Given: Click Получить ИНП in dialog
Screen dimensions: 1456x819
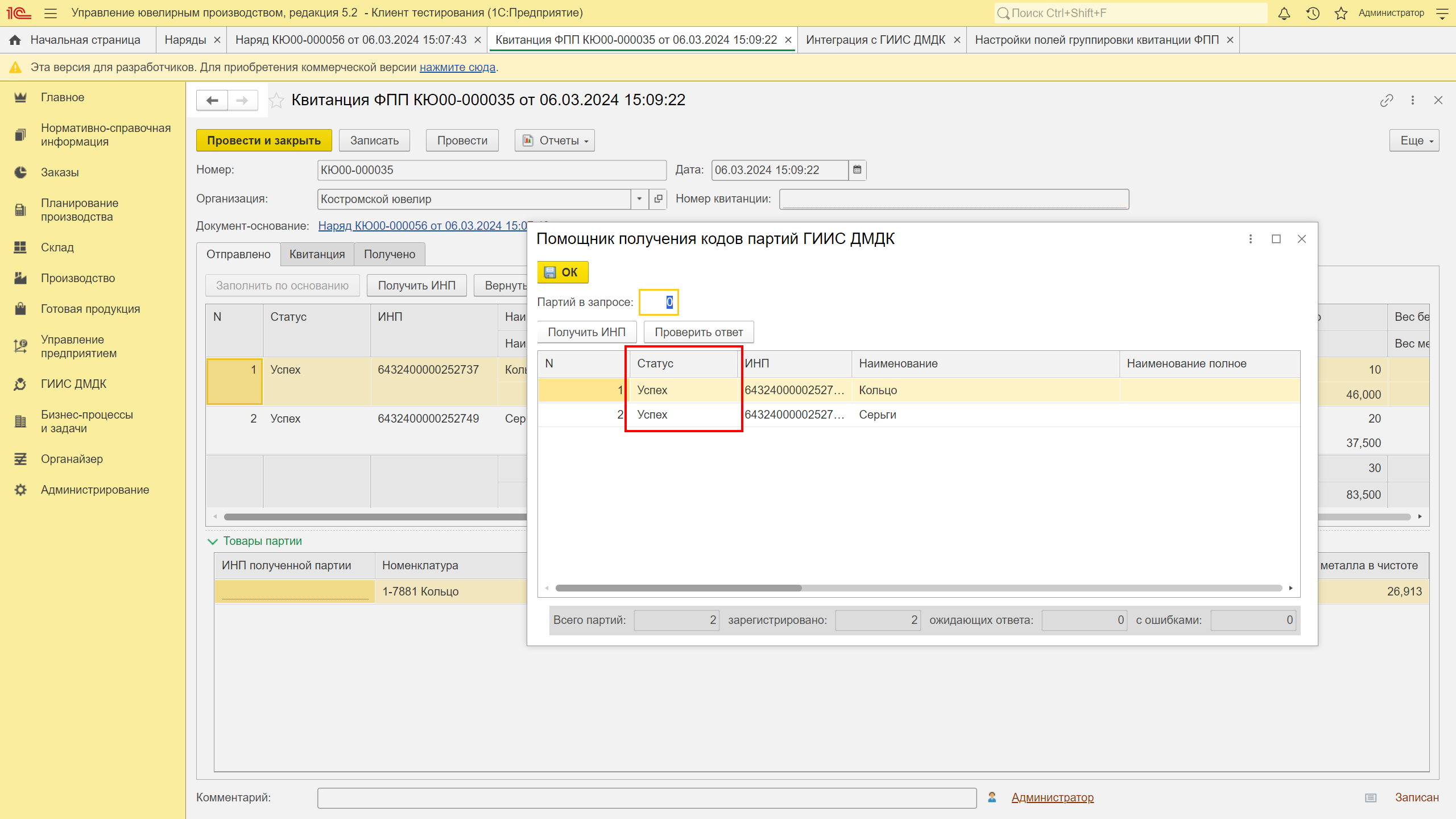Looking at the screenshot, I should click(x=586, y=332).
